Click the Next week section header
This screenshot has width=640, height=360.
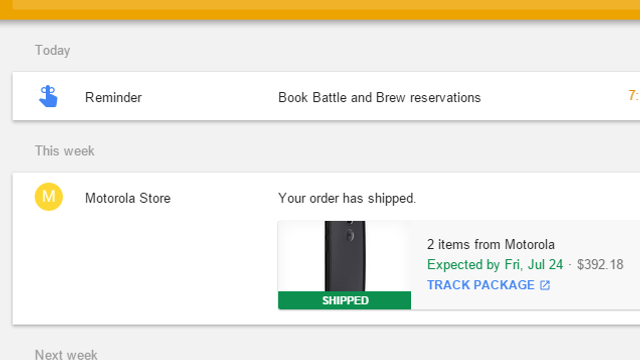[66, 354]
